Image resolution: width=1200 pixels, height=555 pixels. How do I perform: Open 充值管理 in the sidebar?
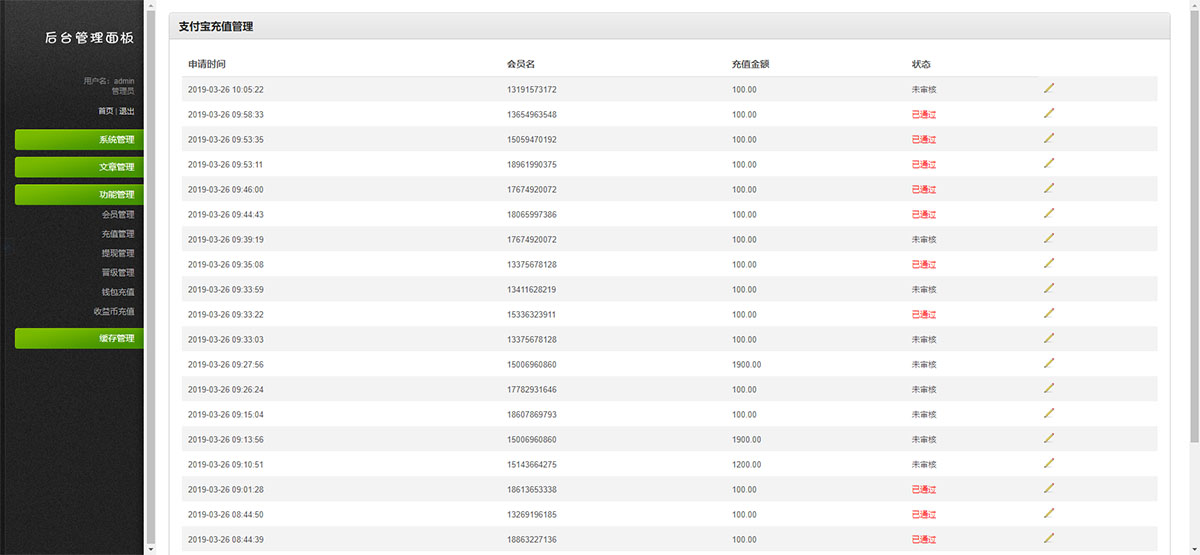click(x=117, y=234)
